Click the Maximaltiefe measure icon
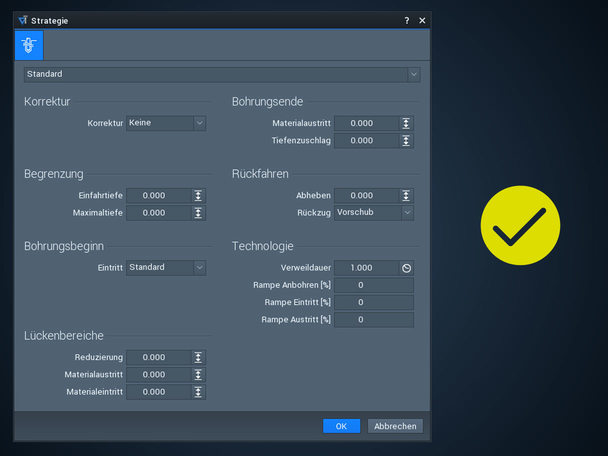Screen dimensions: 608x456 [x=198, y=213]
